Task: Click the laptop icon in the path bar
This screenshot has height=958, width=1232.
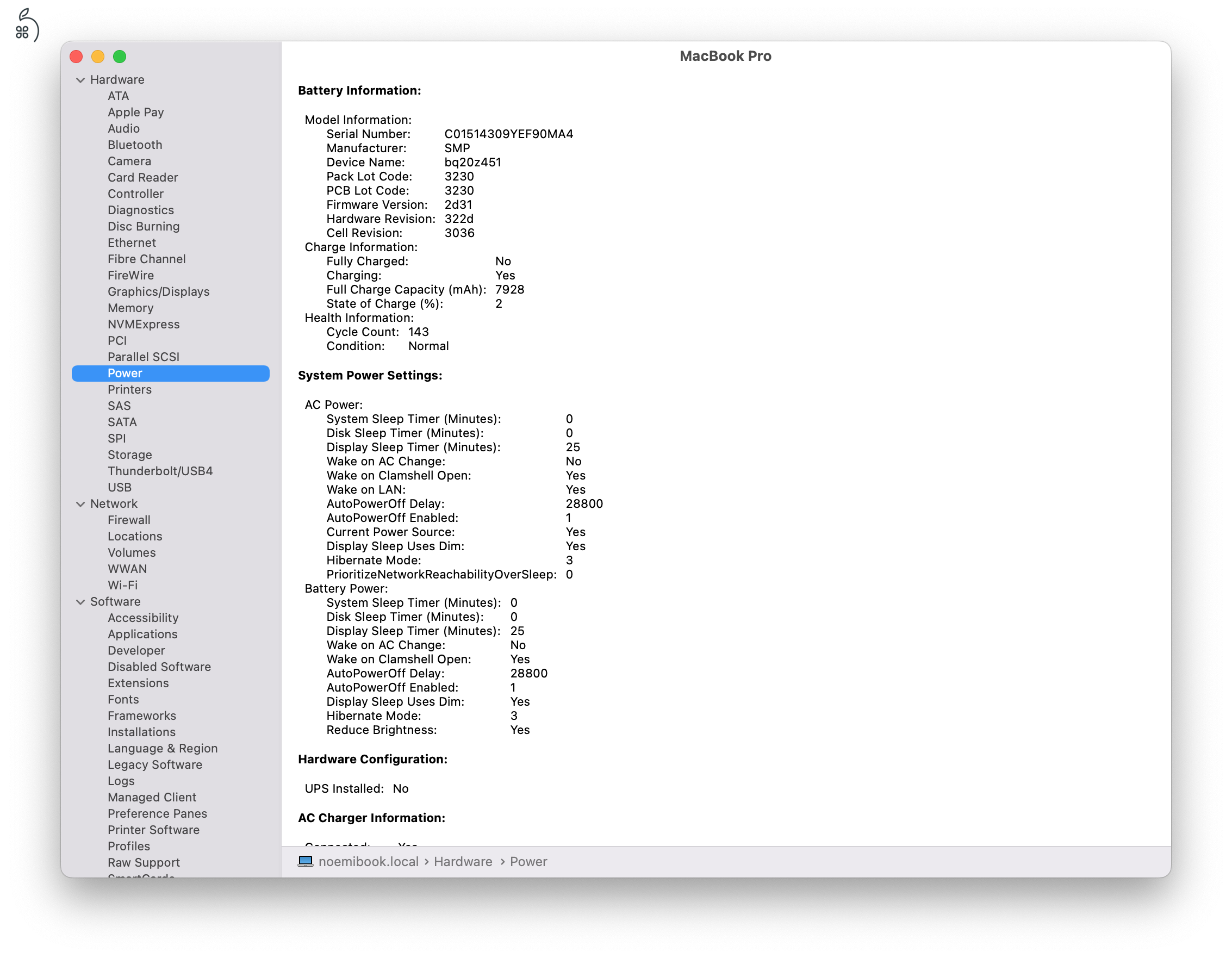Action: 305,861
